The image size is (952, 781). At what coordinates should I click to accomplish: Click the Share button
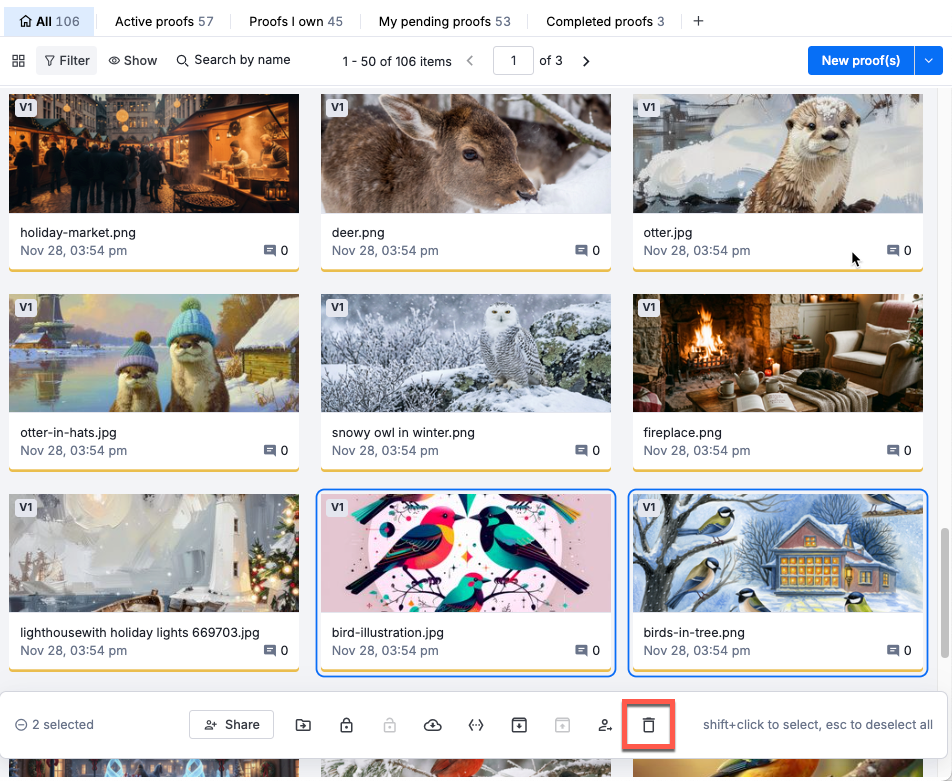coord(231,725)
